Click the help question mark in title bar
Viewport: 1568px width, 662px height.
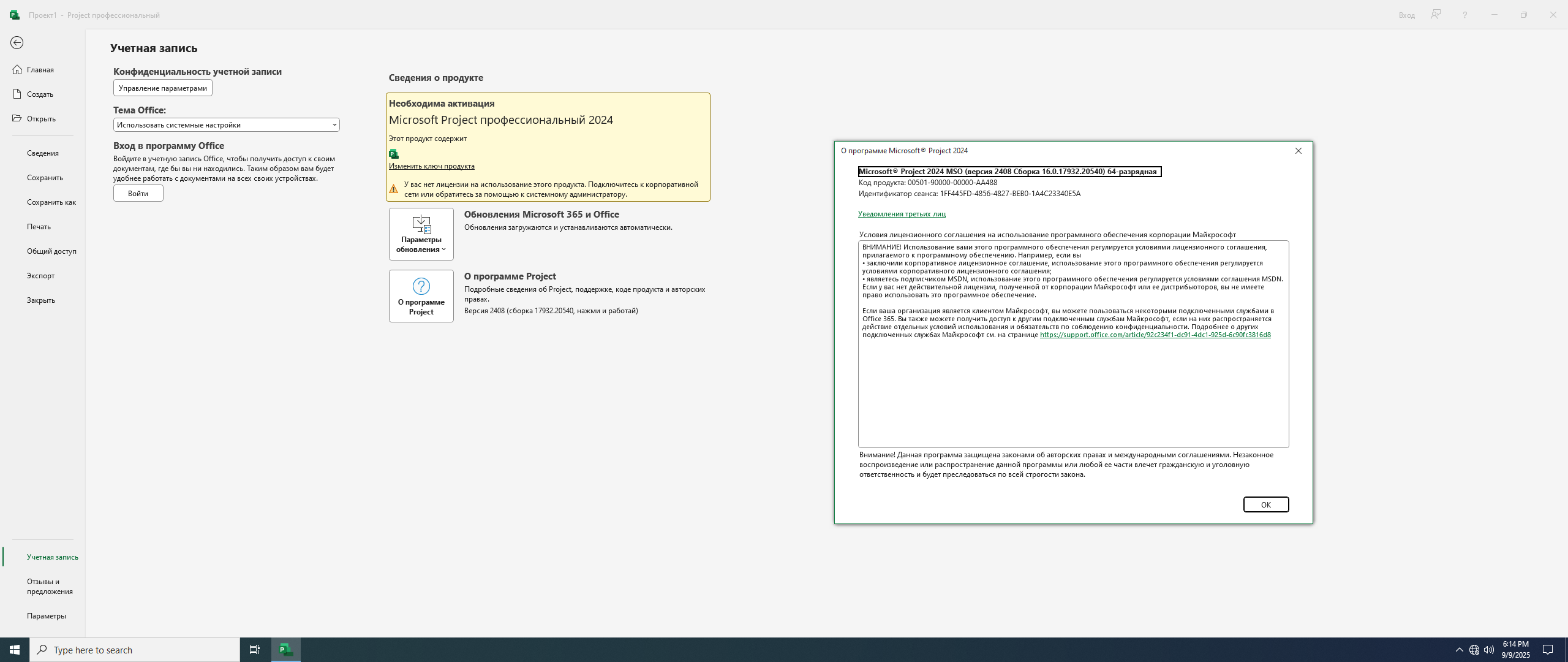tap(1465, 15)
